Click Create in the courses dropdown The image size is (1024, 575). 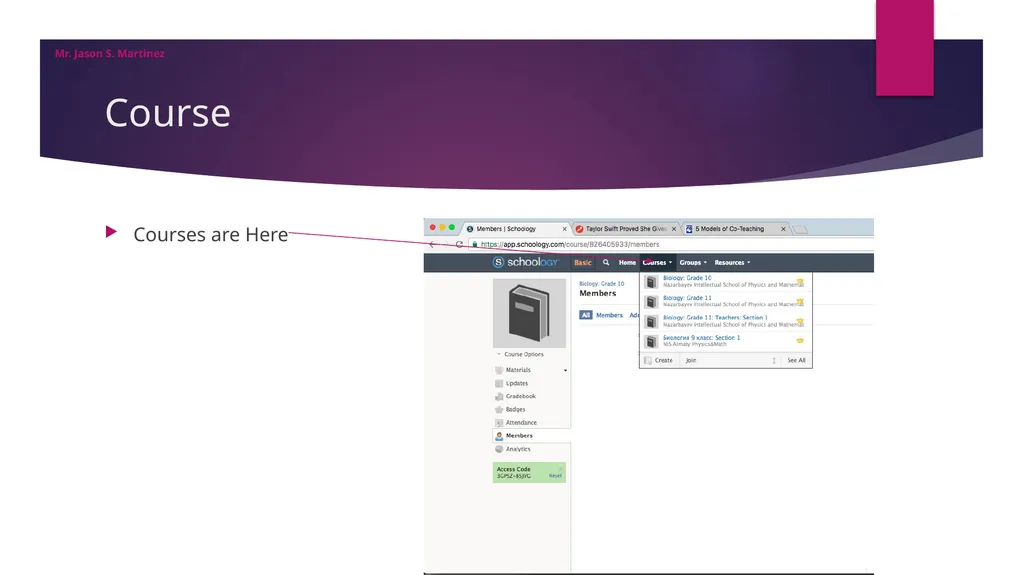click(664, 361)
